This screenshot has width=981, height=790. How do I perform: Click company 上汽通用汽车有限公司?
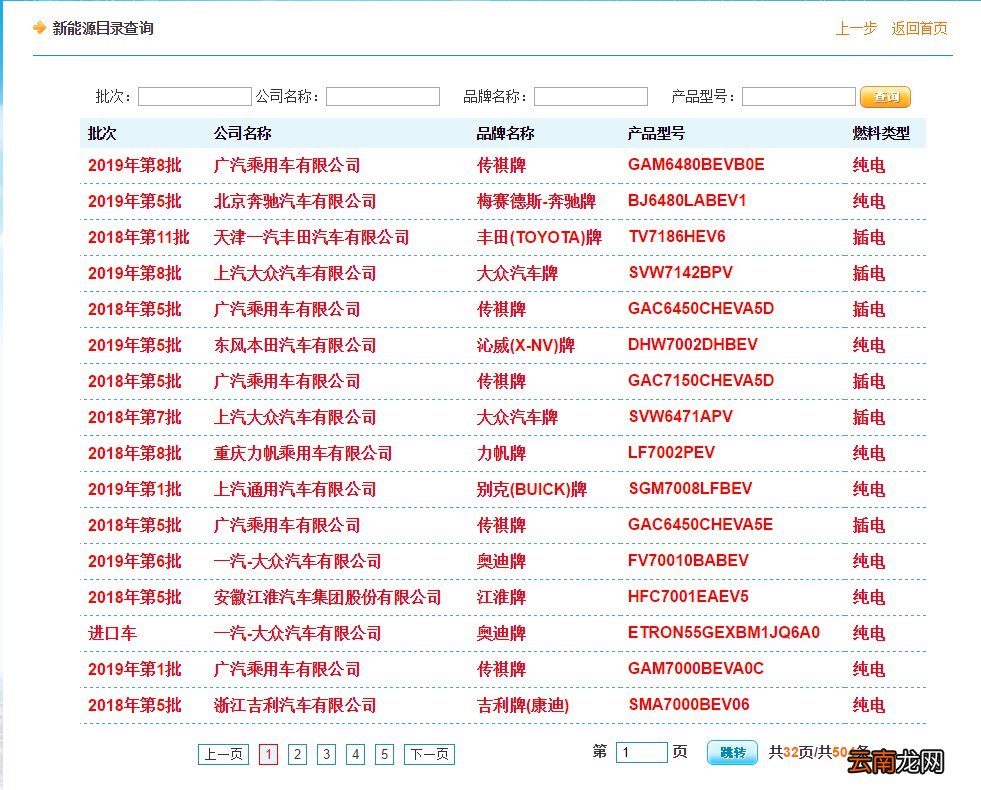point(295,489)
